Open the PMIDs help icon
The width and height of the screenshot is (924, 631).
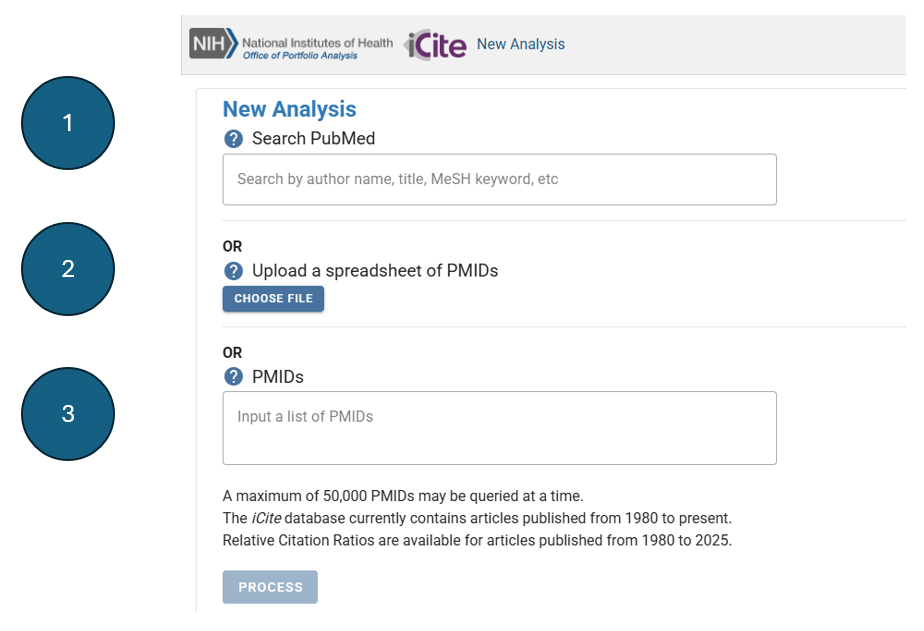point(232,377)
